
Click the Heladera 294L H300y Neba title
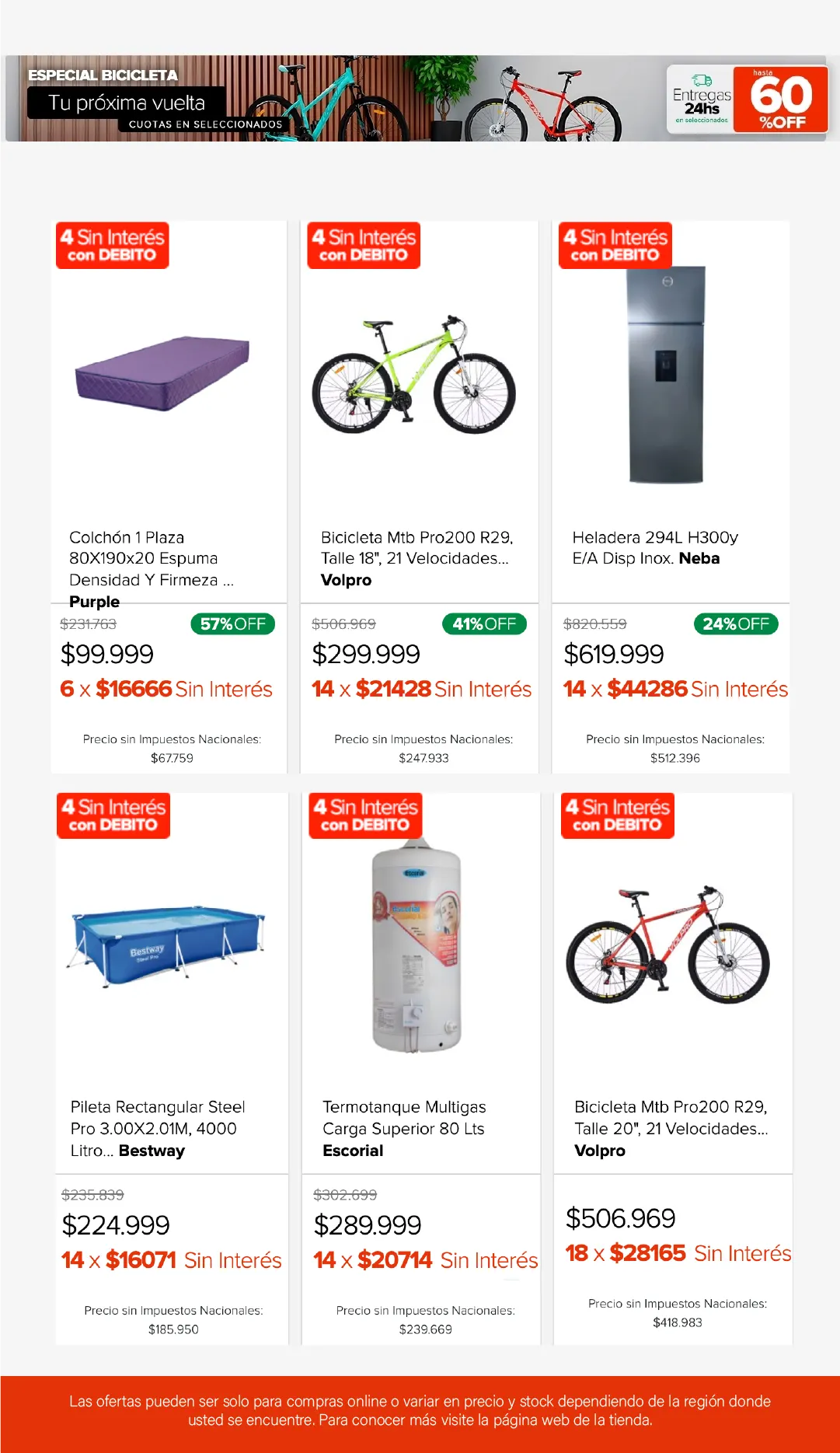(654, 547)
